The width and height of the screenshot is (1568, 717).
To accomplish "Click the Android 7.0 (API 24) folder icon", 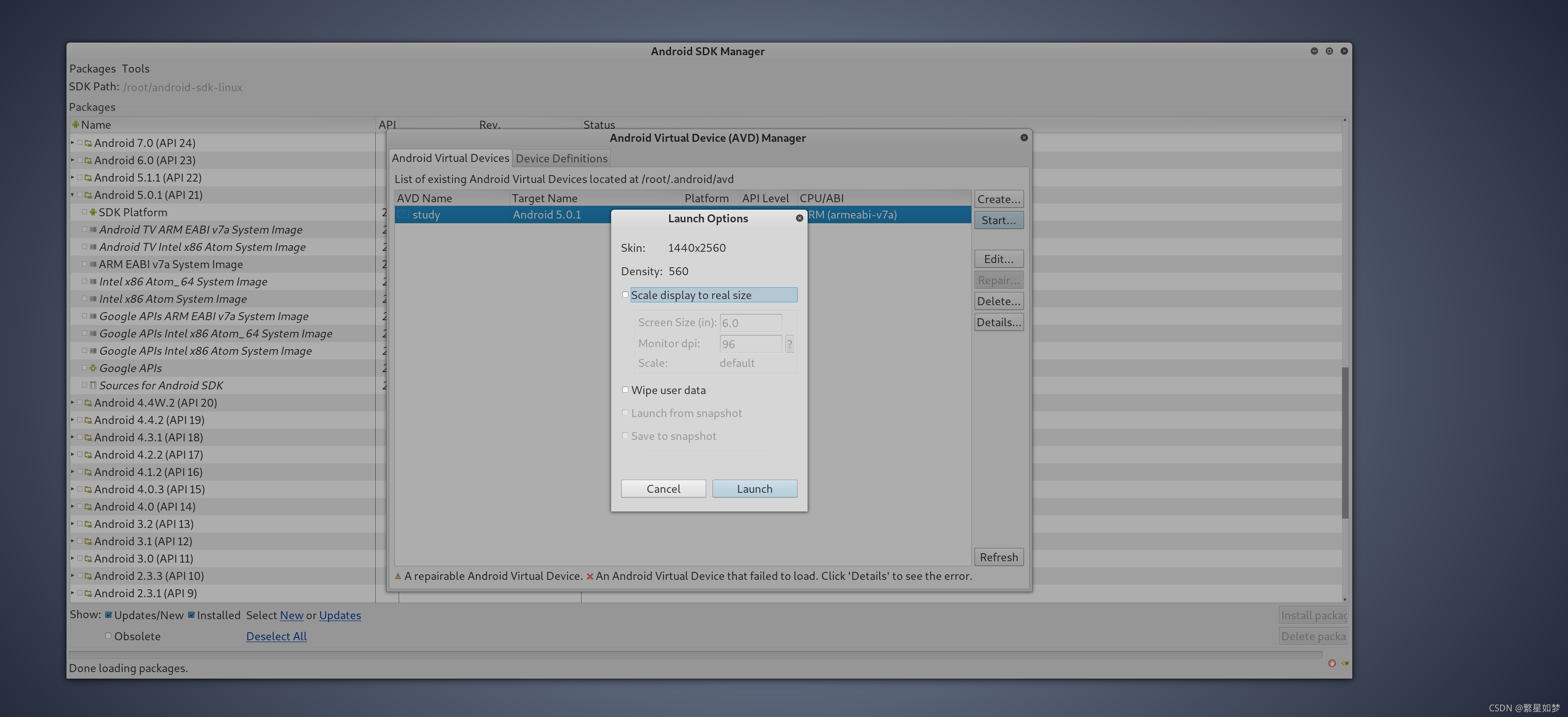I will pyautogui.click(x=88, y=143).
